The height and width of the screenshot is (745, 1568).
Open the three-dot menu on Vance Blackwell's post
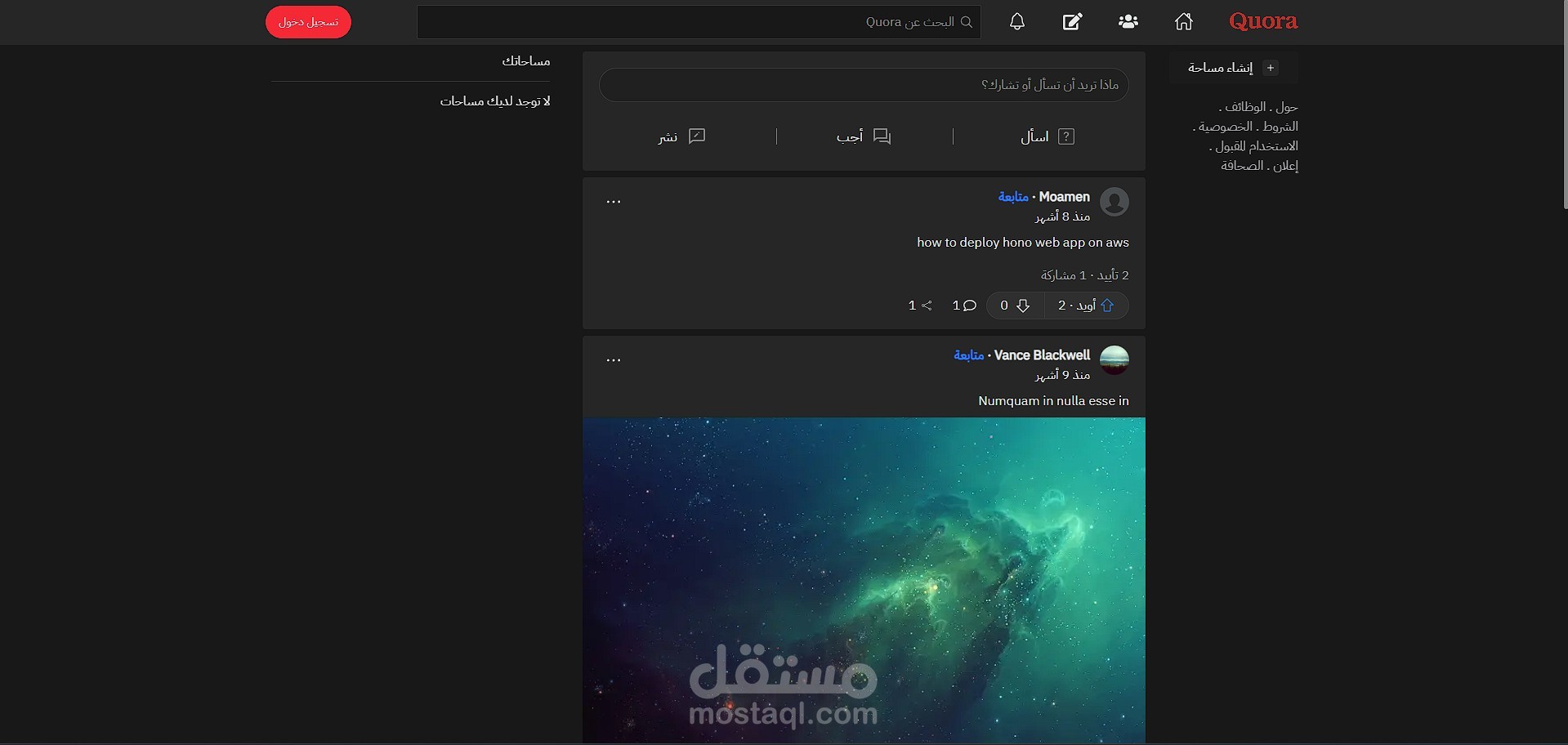pos(614,359)
